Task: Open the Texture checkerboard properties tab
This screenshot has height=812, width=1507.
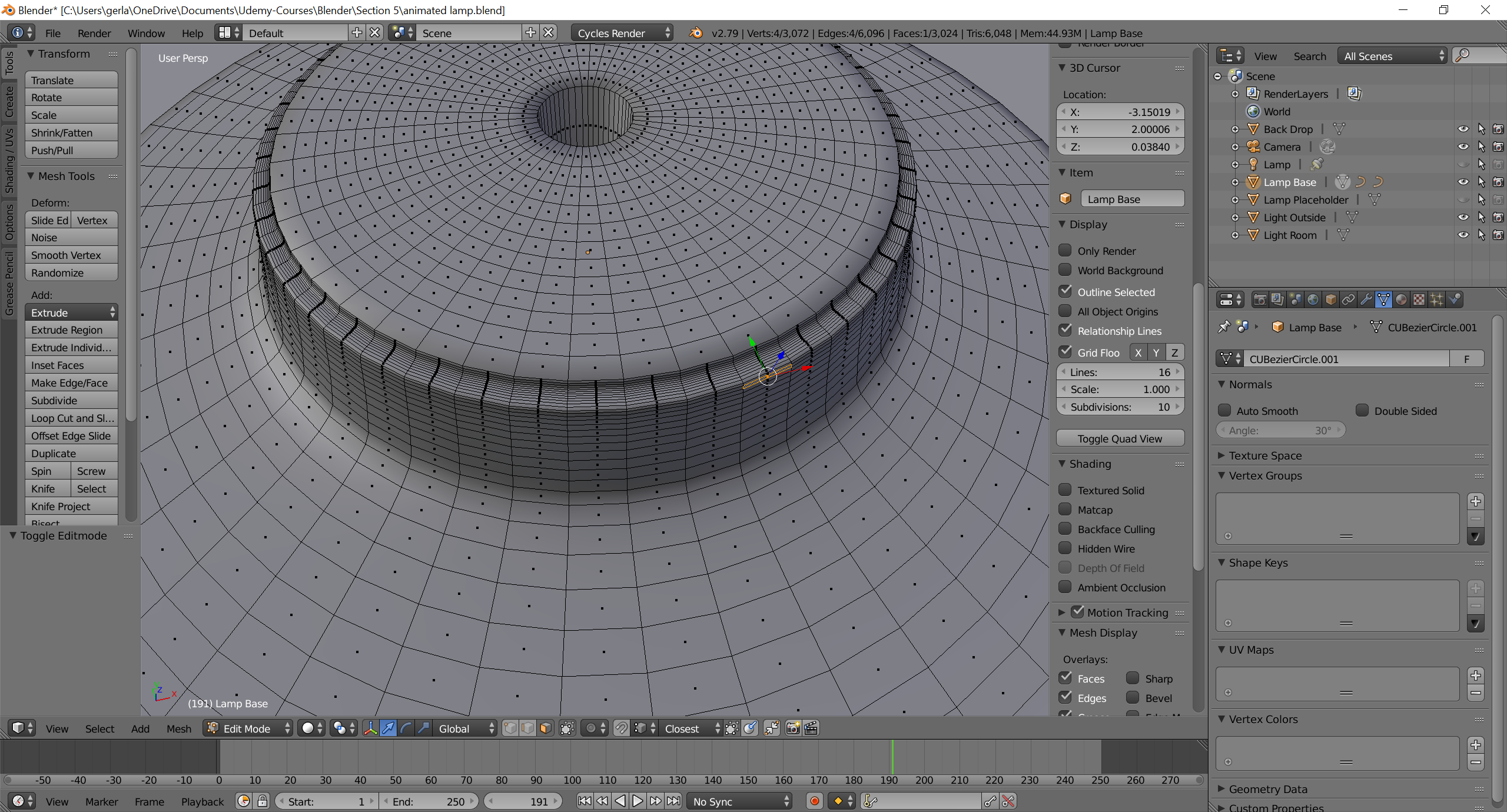Action: 1419,299
